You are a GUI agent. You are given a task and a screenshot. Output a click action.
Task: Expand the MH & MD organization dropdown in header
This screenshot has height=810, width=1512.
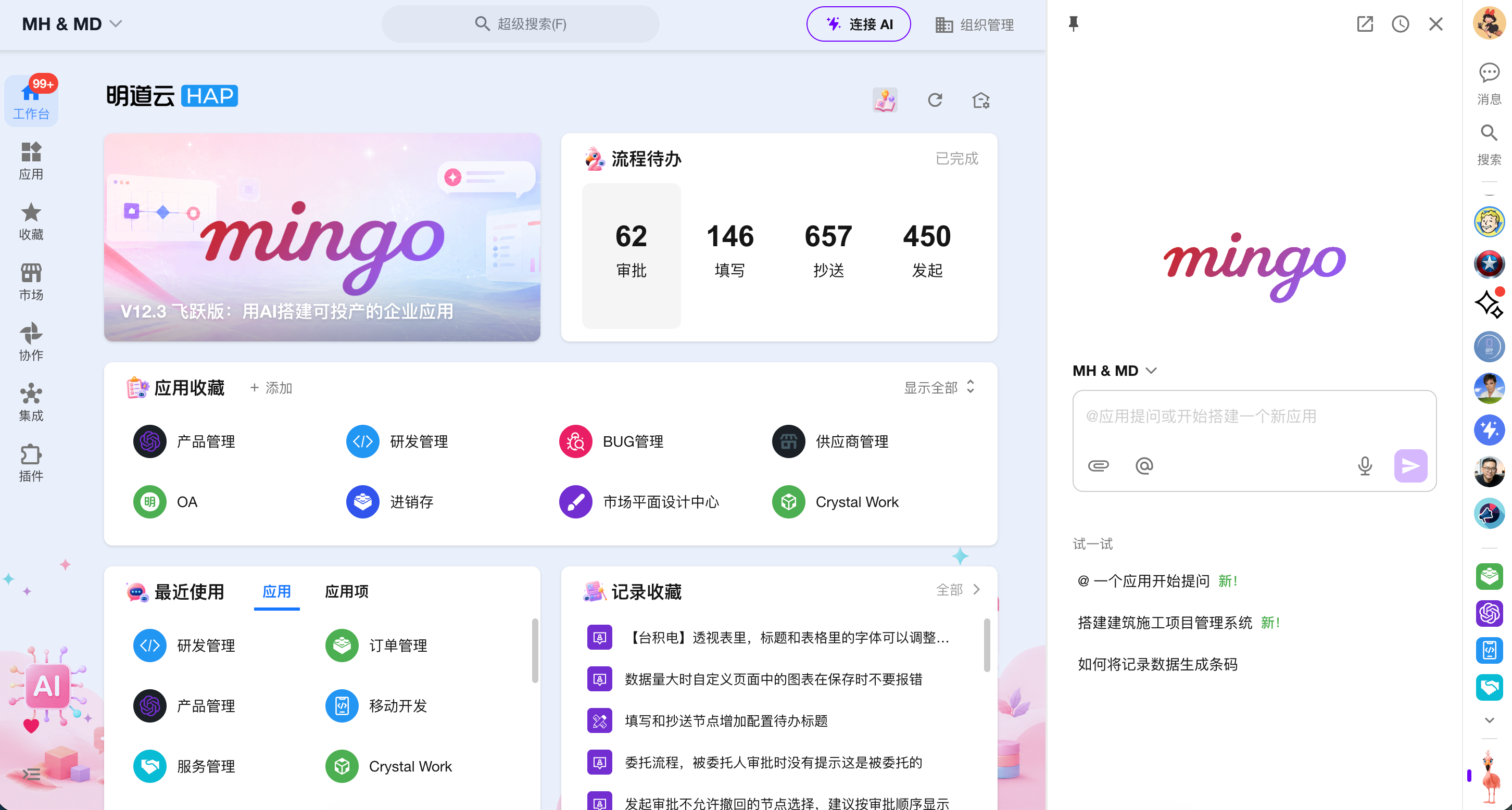coord(72,24)
